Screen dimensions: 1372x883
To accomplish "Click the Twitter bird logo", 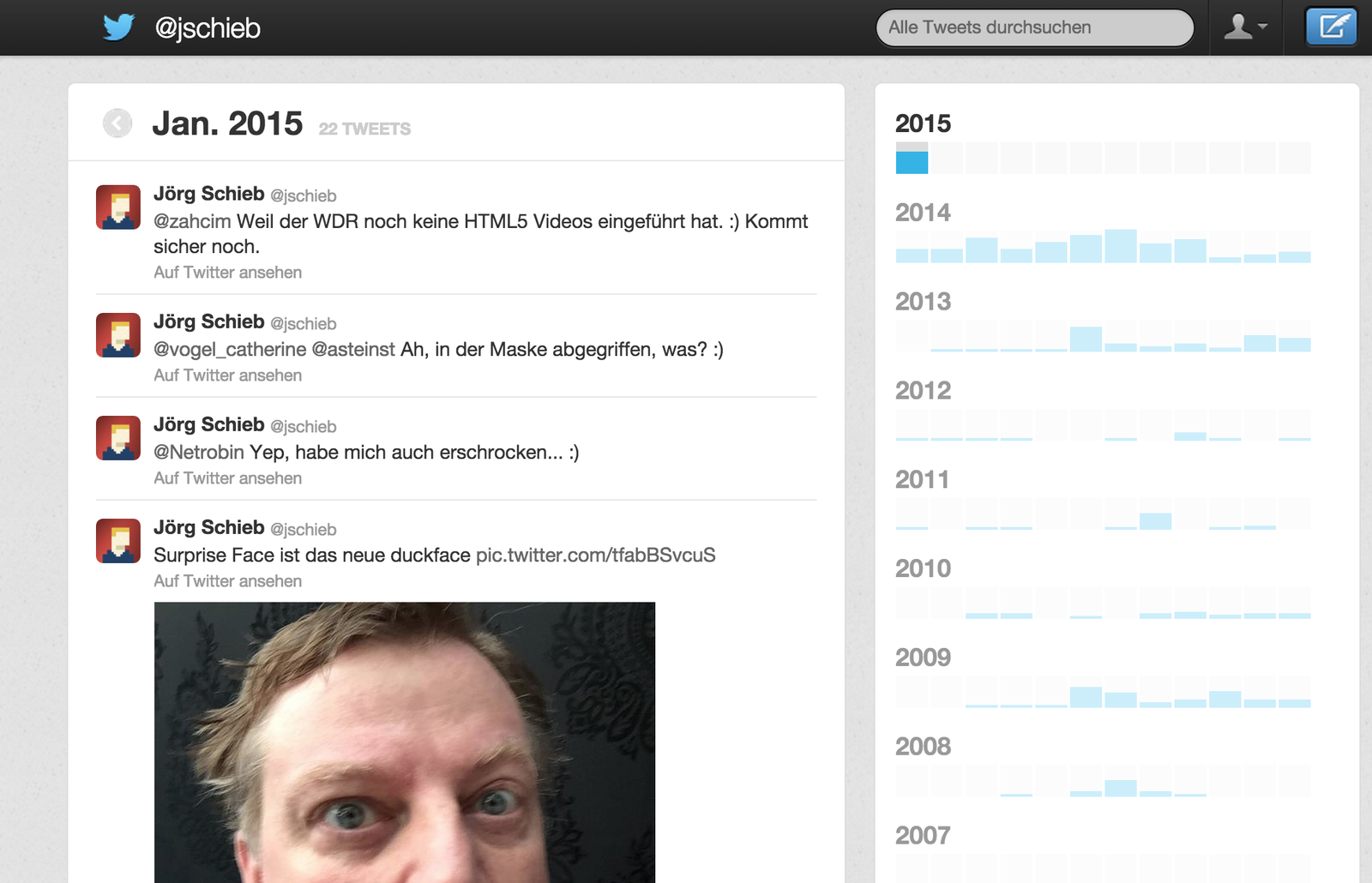I will [x=118, y=27].
